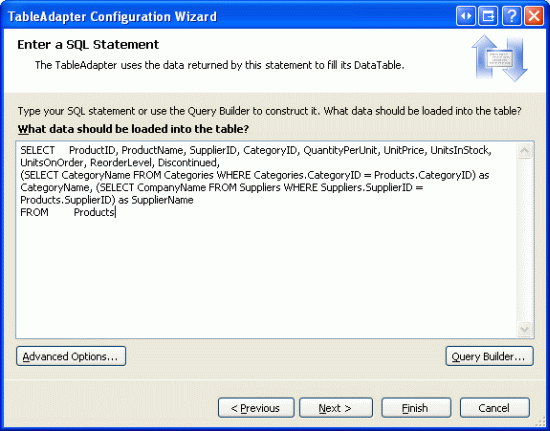The width and height of the screenshot is (550, 431).
Task: Click the window-with-arrow title bar icon
Action: coord(488,16)
